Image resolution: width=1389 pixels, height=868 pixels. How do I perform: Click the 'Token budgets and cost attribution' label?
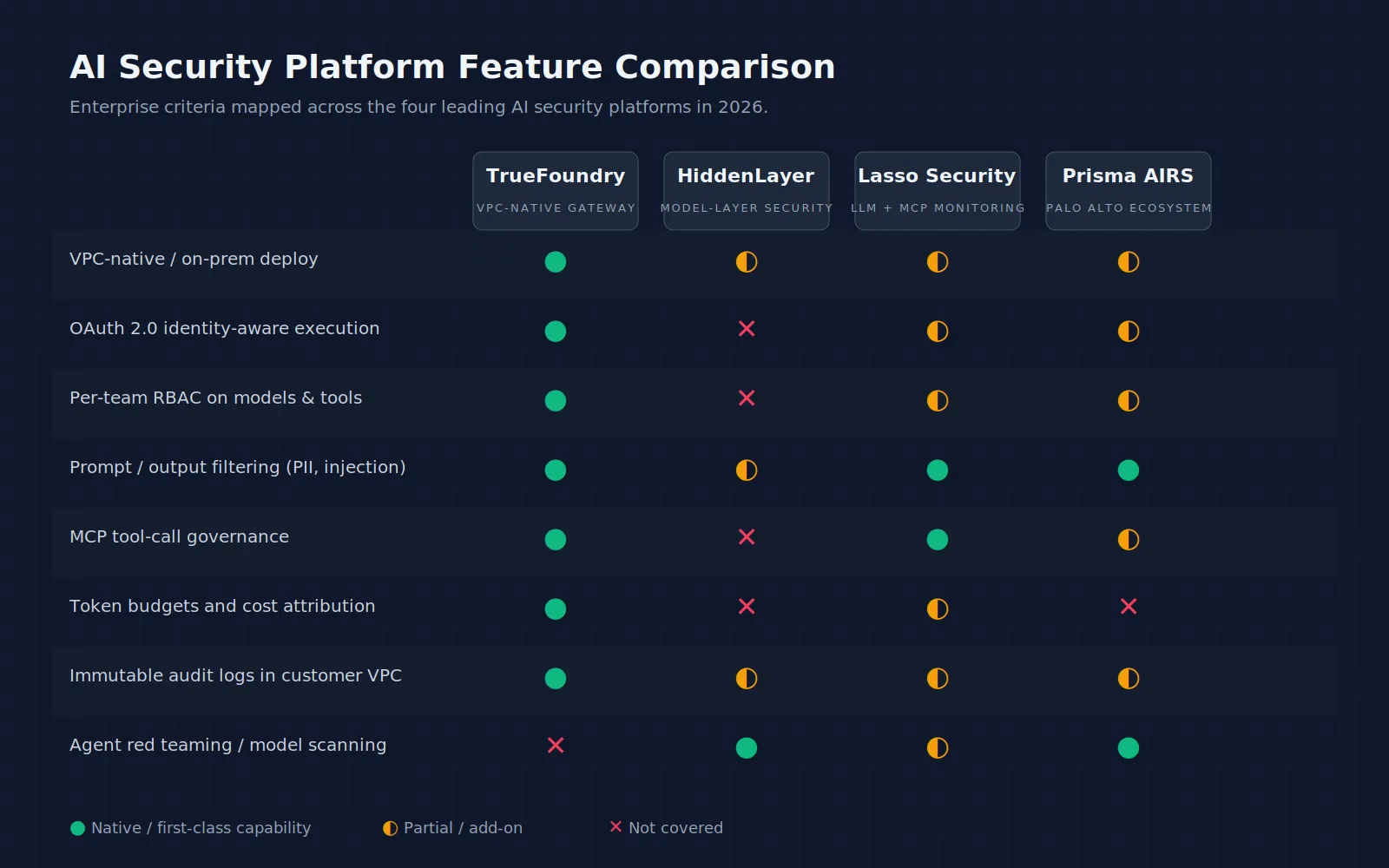tap(222, 606)
